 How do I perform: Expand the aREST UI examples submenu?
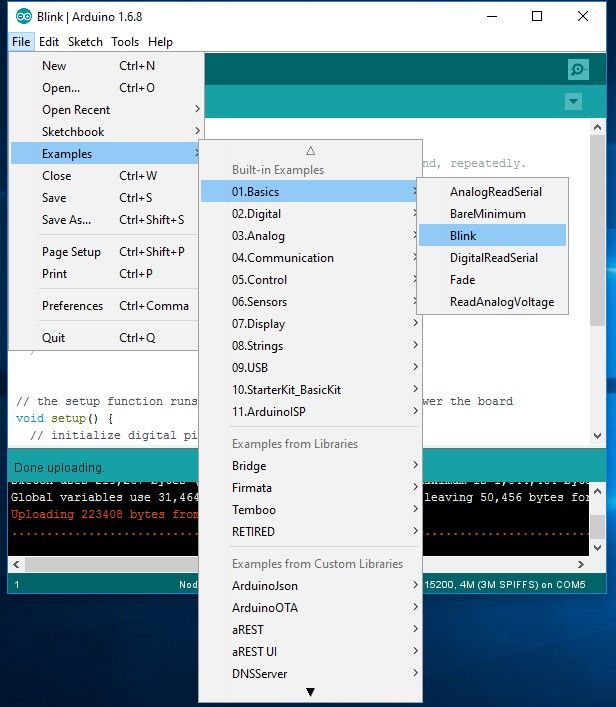click(x=310, y=652)
